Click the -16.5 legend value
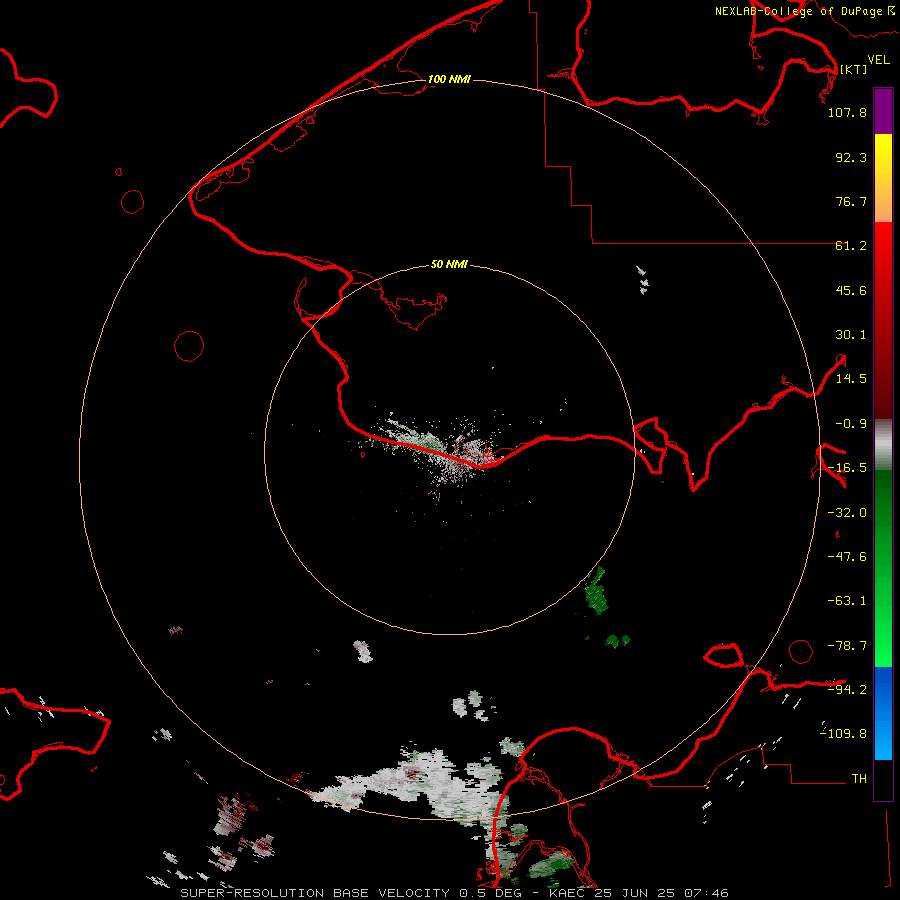The width and height of the screenshot is (900, 900). point(847,468)
